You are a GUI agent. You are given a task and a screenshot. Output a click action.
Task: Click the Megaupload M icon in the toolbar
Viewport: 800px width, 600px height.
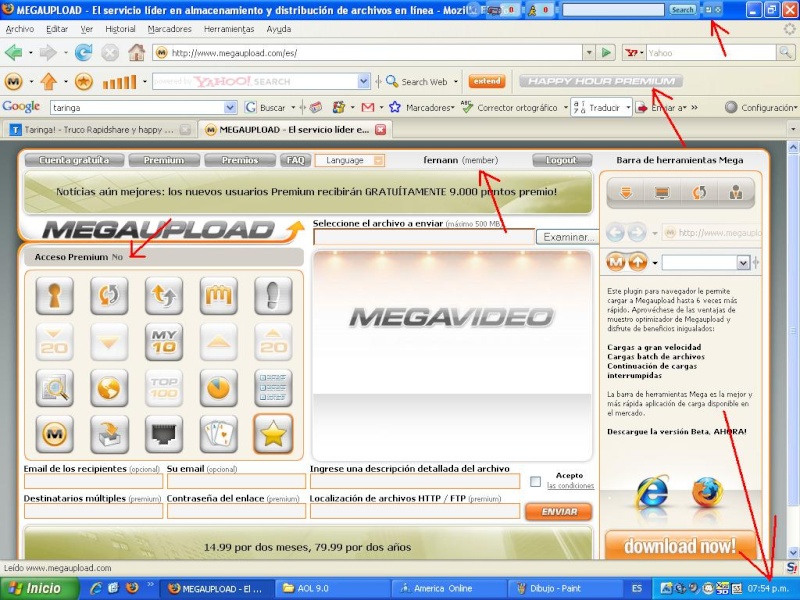click(x=14, y=81)
